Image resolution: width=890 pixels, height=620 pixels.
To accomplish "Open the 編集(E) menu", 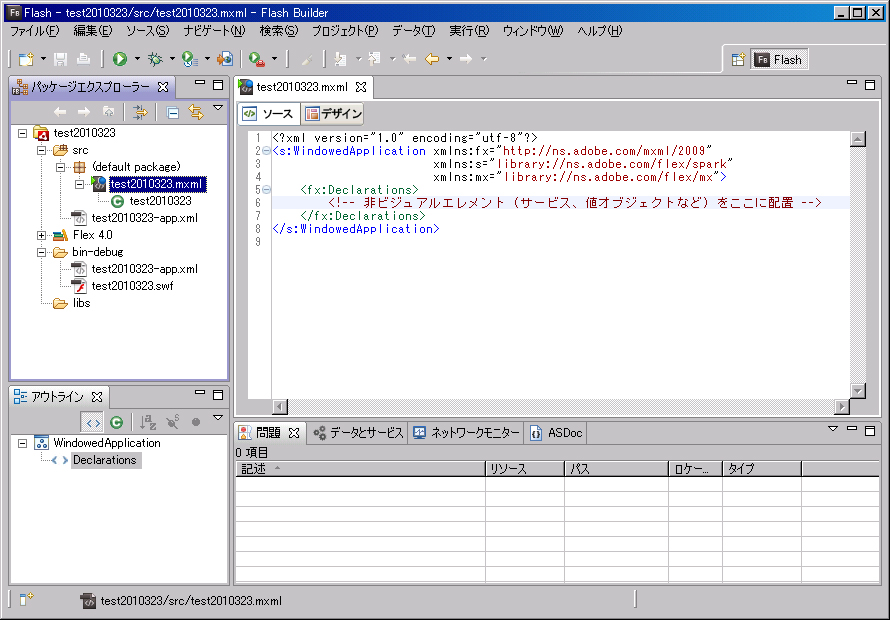I will click(93, 31).
